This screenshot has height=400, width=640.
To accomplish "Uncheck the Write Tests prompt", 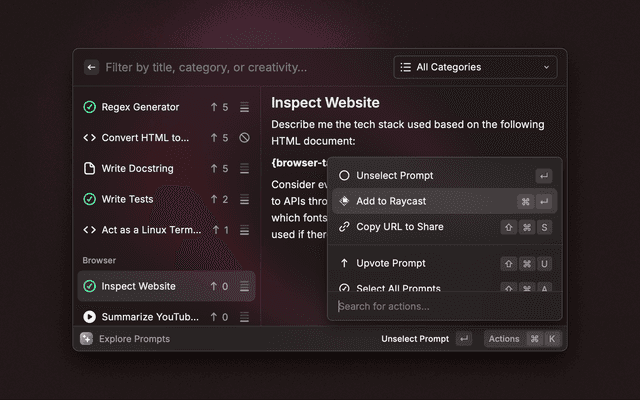I will tap(89, 200).
